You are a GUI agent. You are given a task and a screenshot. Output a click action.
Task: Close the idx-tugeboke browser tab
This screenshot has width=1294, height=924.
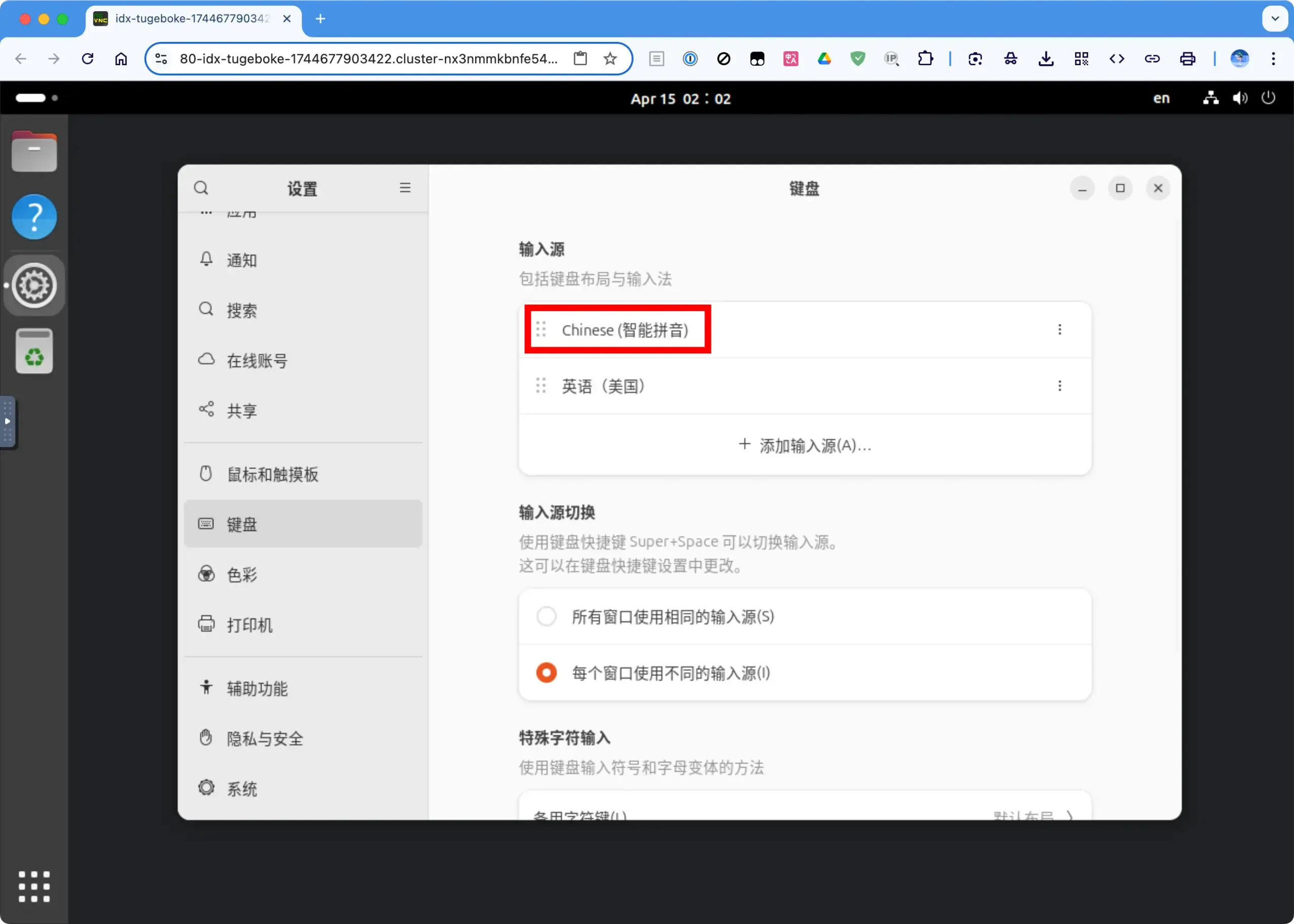pyautogui.click(x=287, y=19)
